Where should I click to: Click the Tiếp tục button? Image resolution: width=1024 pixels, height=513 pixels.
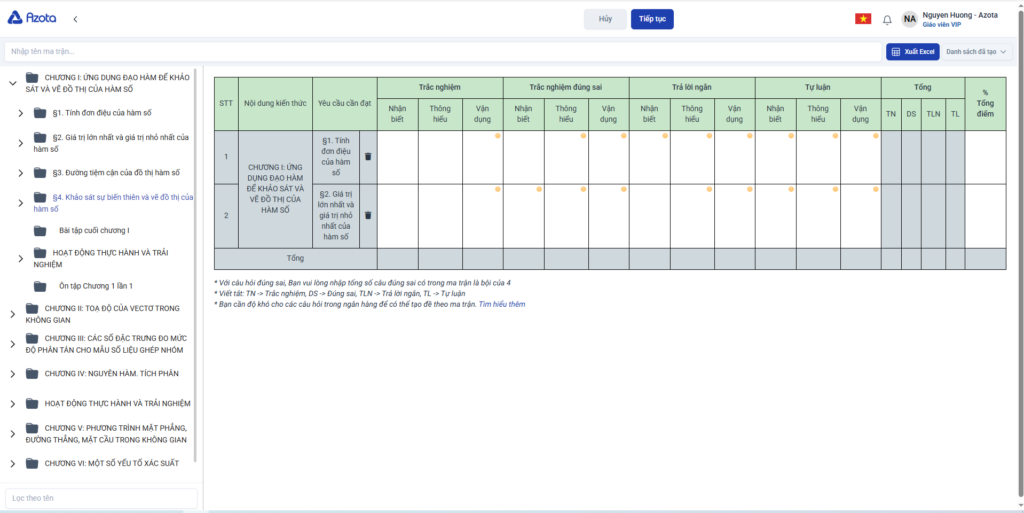click(652, 19)
